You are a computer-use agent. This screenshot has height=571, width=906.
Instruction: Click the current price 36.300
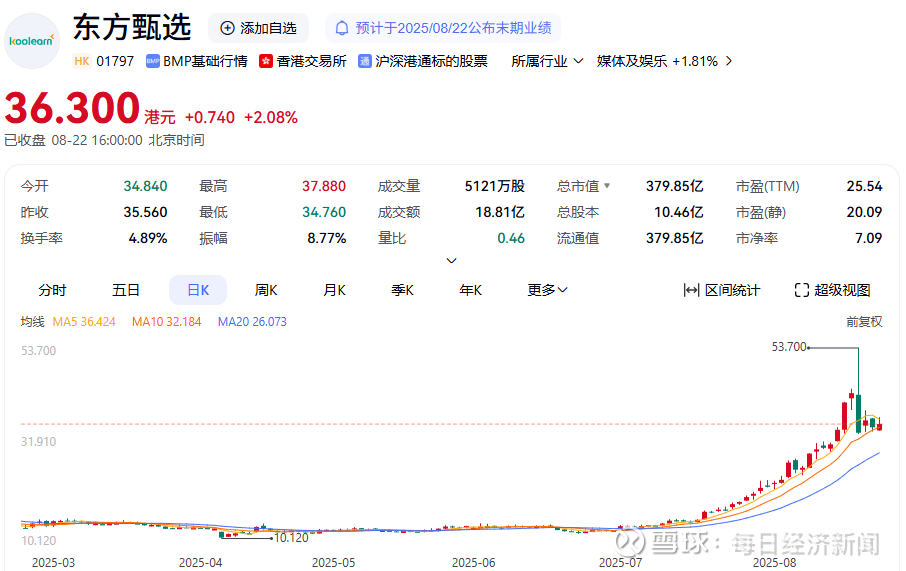pyautogui.click(x=72, y=108)
